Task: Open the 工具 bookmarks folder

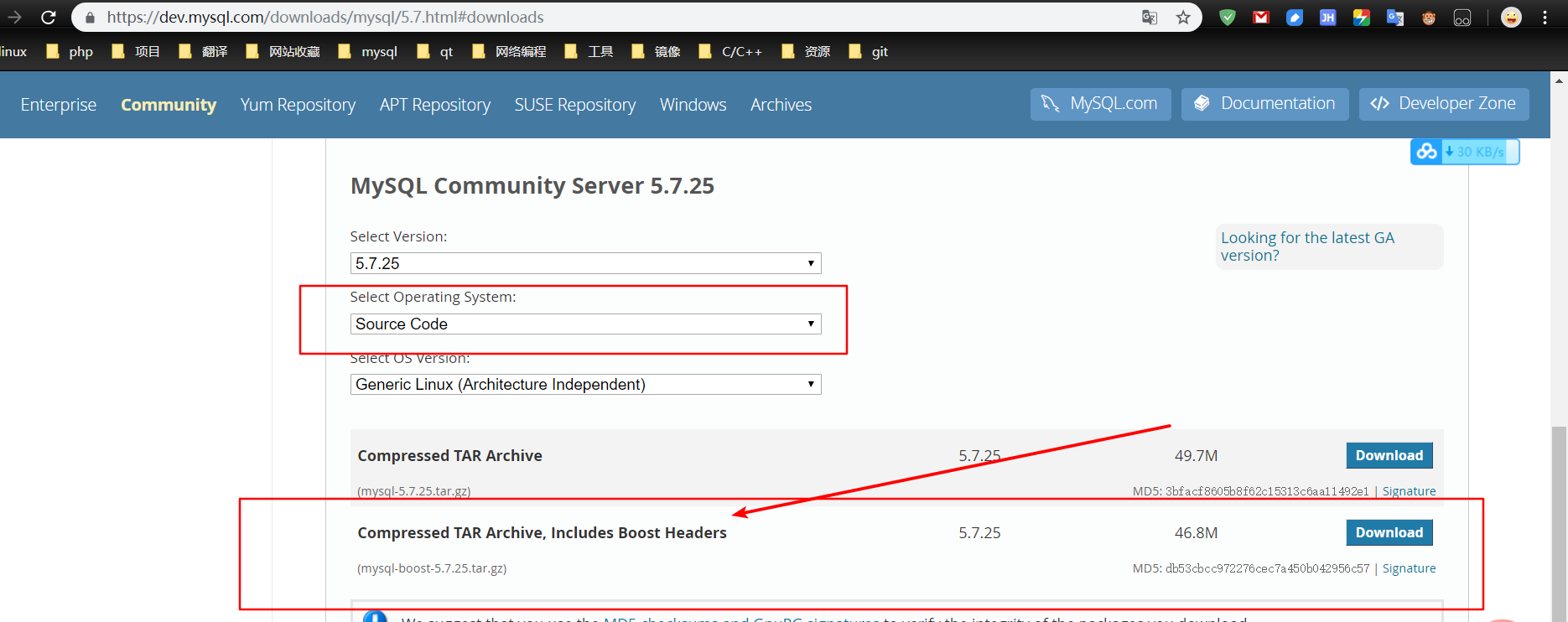Action: point(589,52)
